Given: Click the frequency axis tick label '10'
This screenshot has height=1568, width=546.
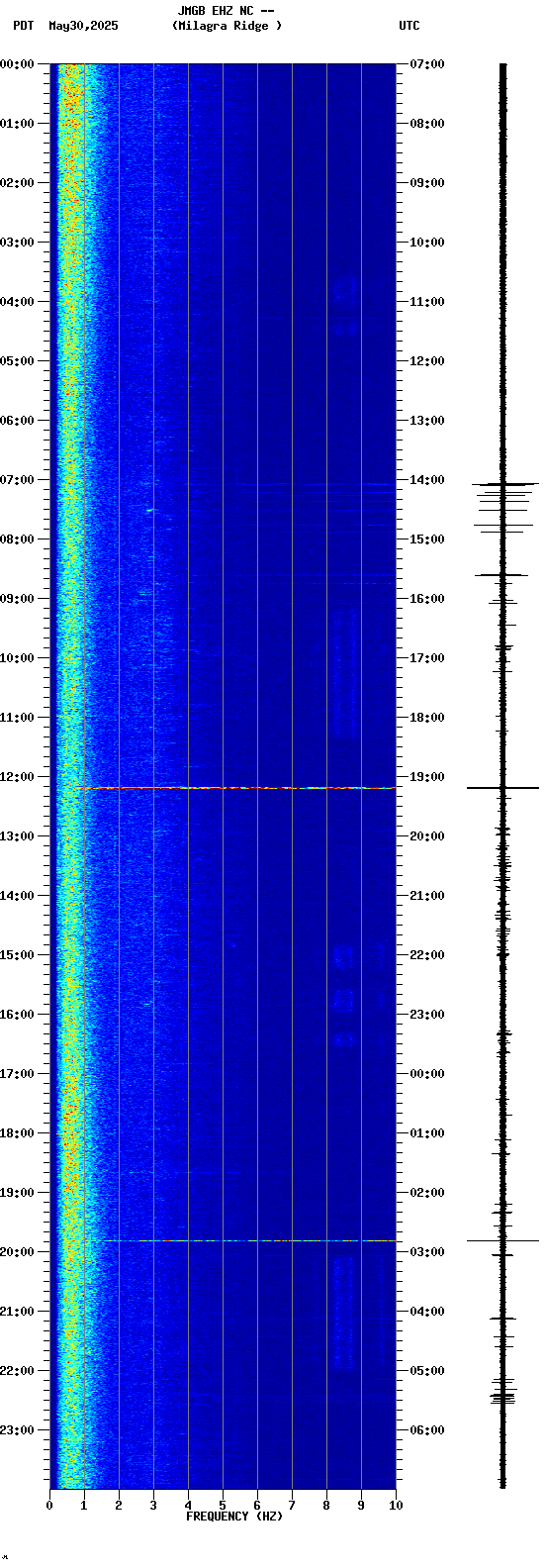Looking at the screenshot, I should (396, 1506).
